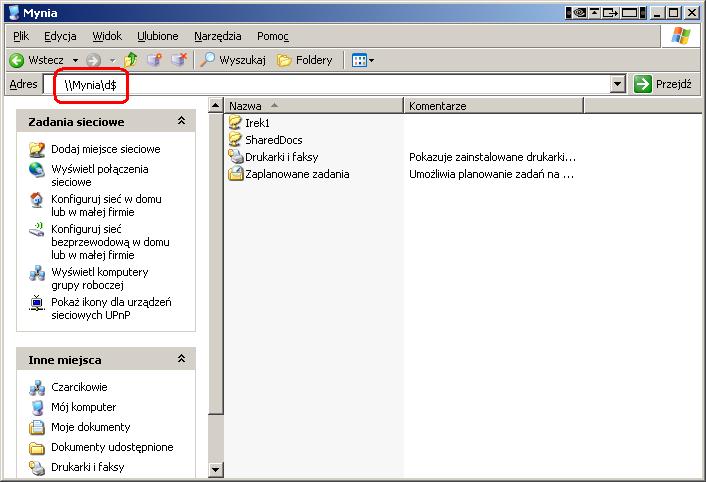Click the UPnP devices monitor icon
The width and height of the screenshot is (706, 482).
click(x=37, y=302)
